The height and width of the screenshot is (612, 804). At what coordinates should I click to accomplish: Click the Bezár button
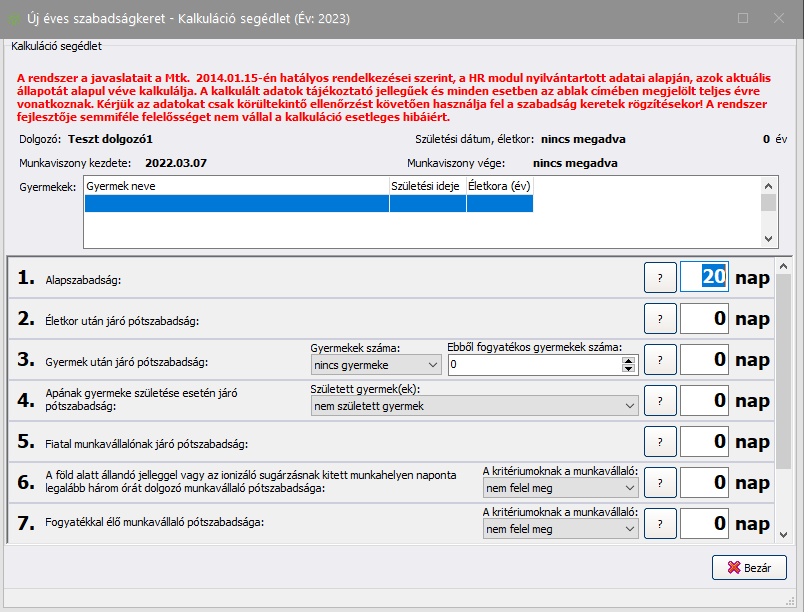click(x=749, y=567)
